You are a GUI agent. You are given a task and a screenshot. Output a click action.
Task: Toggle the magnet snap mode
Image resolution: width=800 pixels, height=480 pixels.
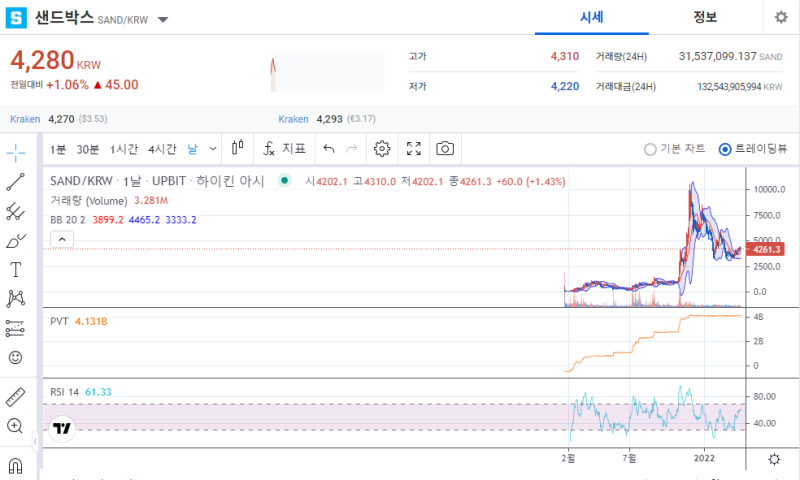16,466
